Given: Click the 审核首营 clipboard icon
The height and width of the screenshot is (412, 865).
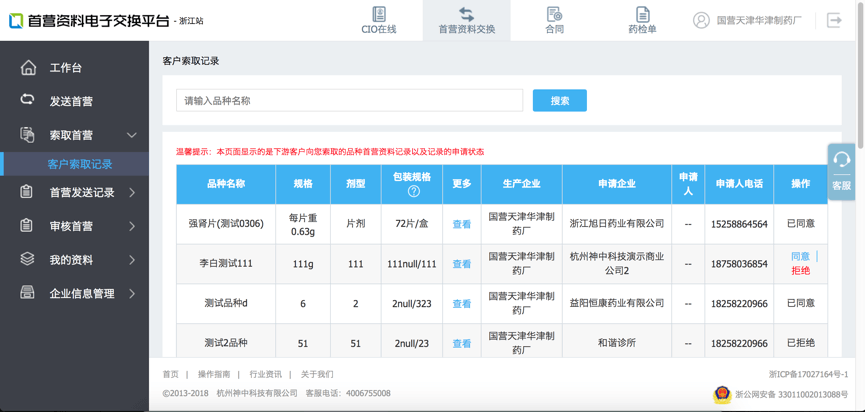Looking at the screenshot, I should [x=26, y=226].
